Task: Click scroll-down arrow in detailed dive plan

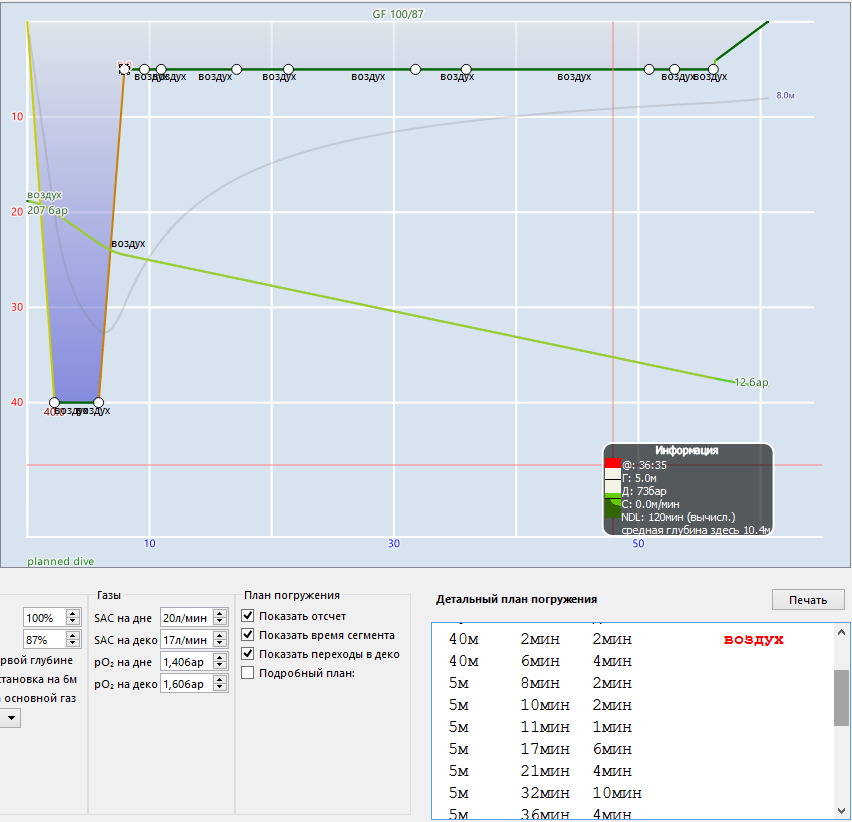Action: coord(842,810)
